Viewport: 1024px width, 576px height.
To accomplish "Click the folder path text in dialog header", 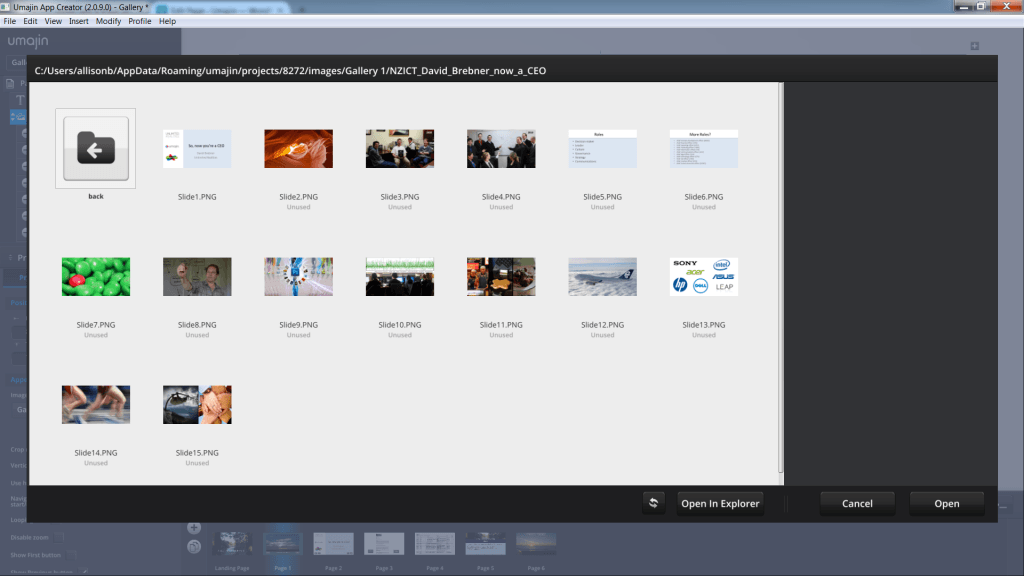I will [290, 71].
